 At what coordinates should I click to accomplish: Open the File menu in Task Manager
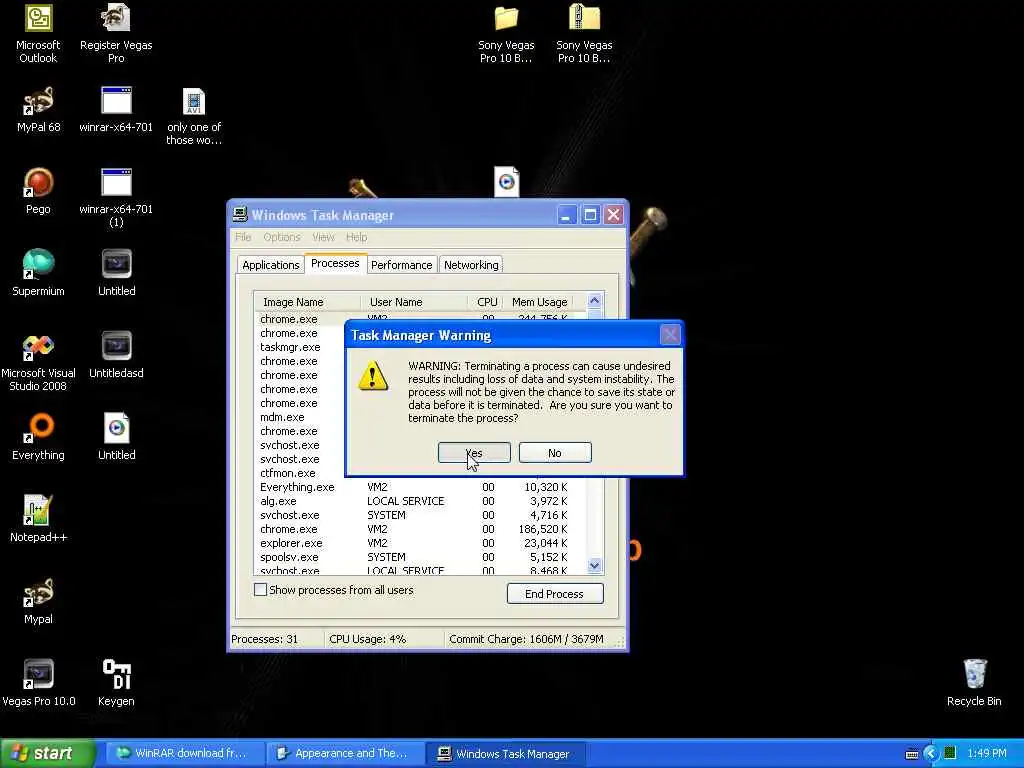pyautogui.click(x=243, y=237)
